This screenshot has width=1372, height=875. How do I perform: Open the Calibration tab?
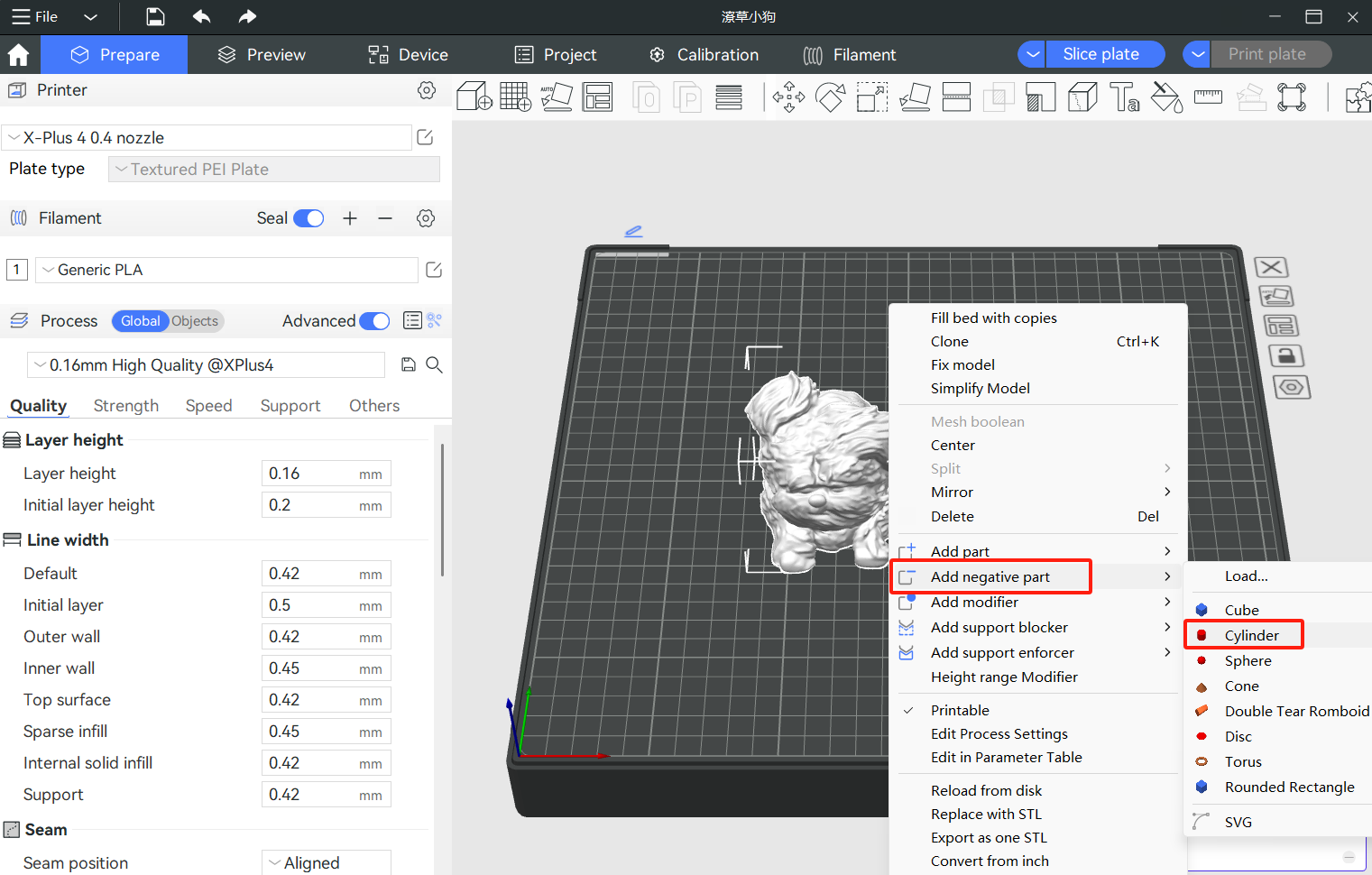[704, 55]
